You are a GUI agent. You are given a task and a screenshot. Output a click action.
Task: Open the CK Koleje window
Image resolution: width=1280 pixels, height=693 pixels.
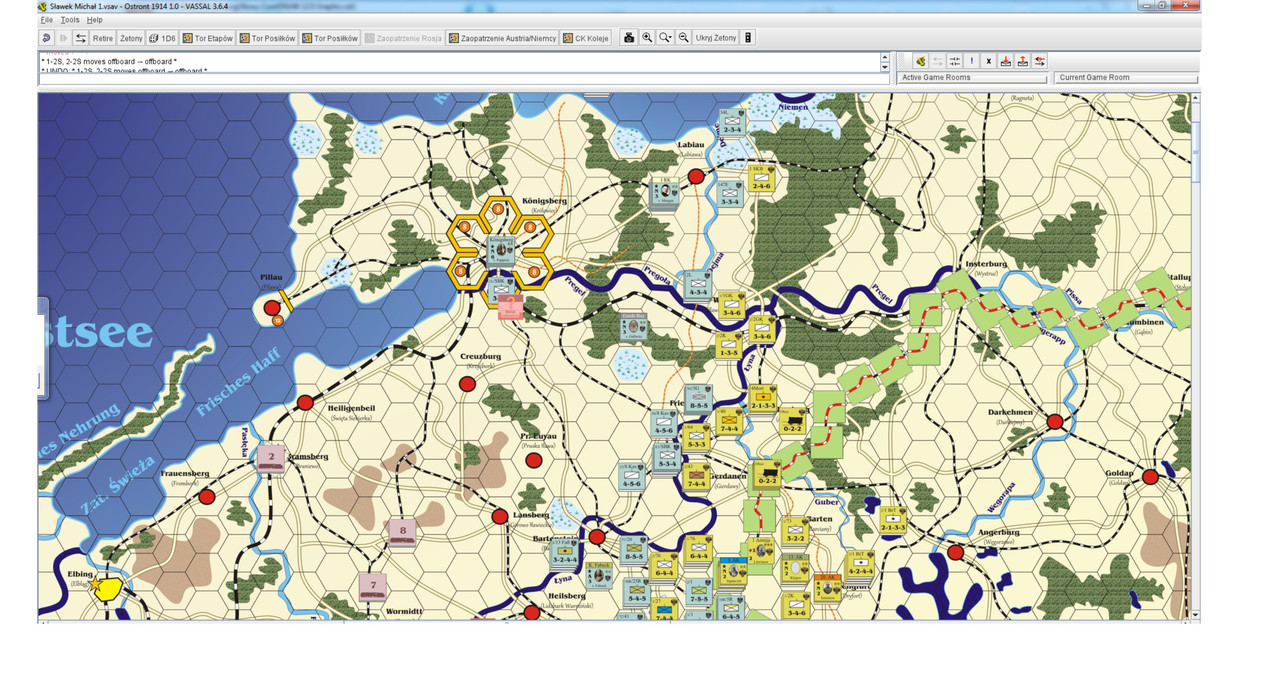pos(586,38)
